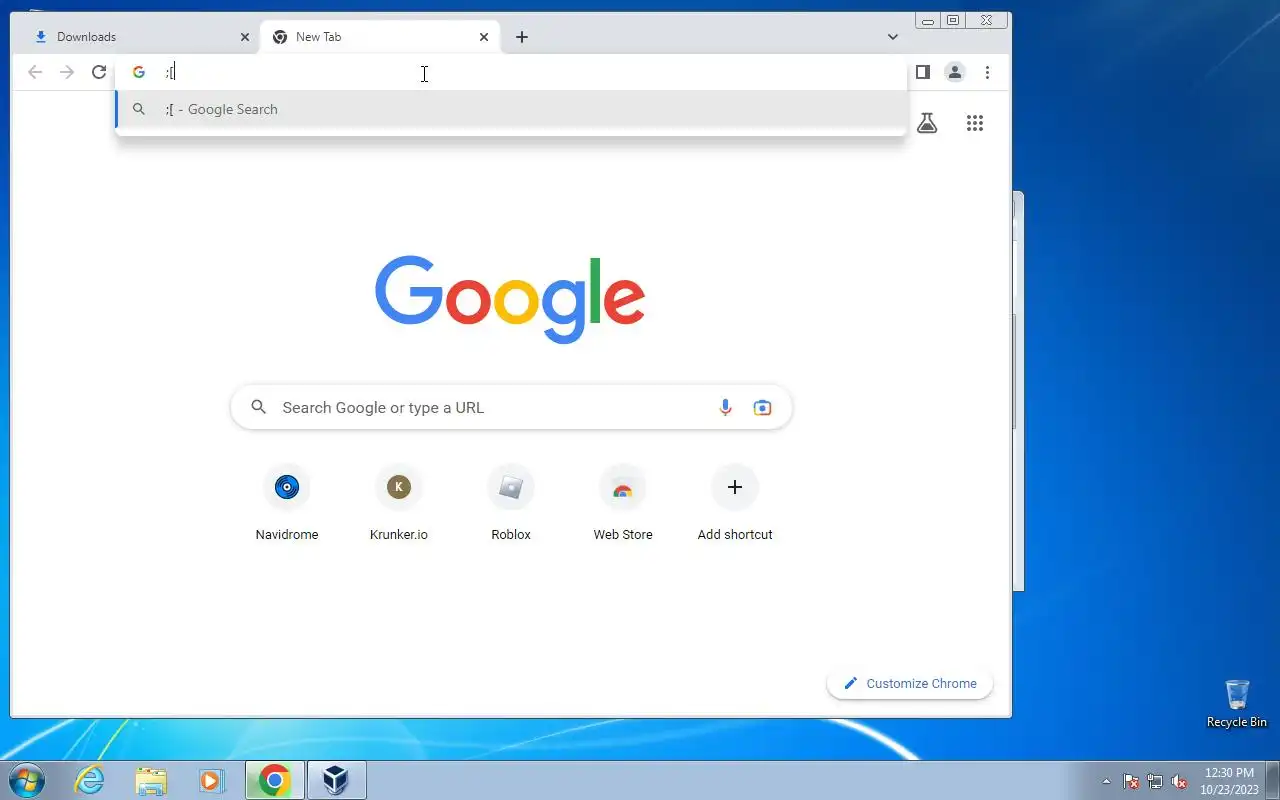Click the Customize Chrome button

click(910, 683)
